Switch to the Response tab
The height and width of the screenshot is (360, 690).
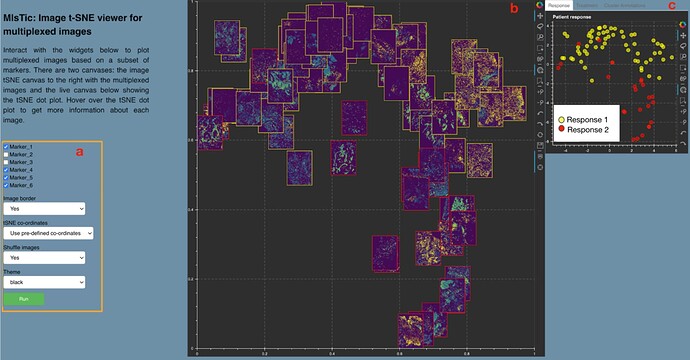point(559,5)
